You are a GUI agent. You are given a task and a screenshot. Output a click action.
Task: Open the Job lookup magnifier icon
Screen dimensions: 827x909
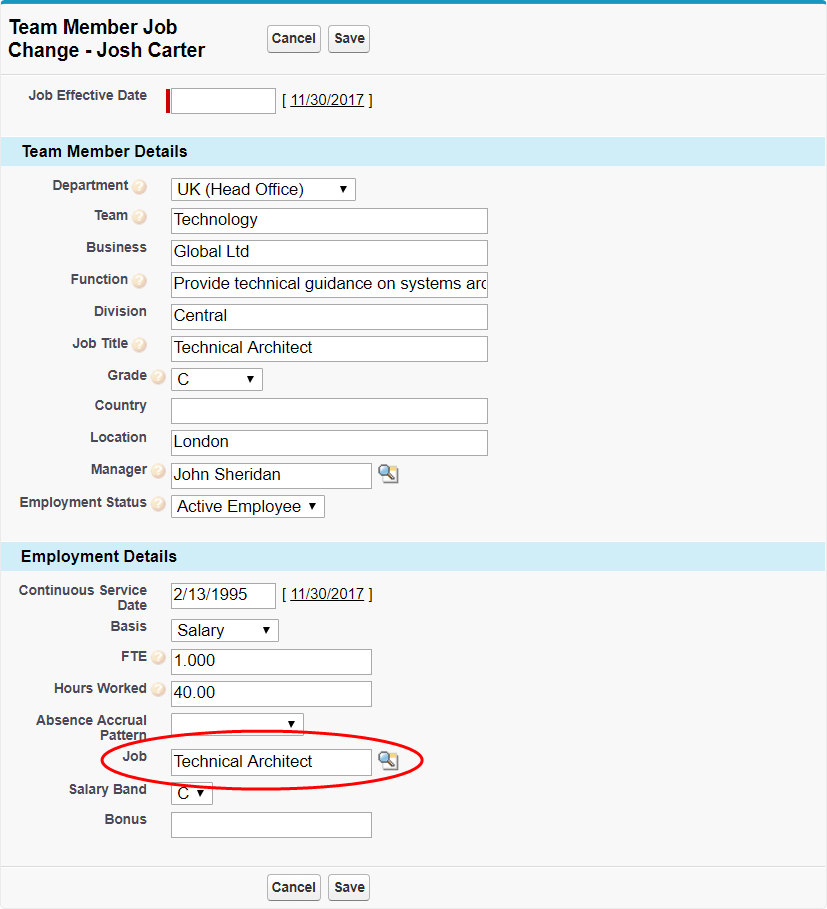point(388,761)
